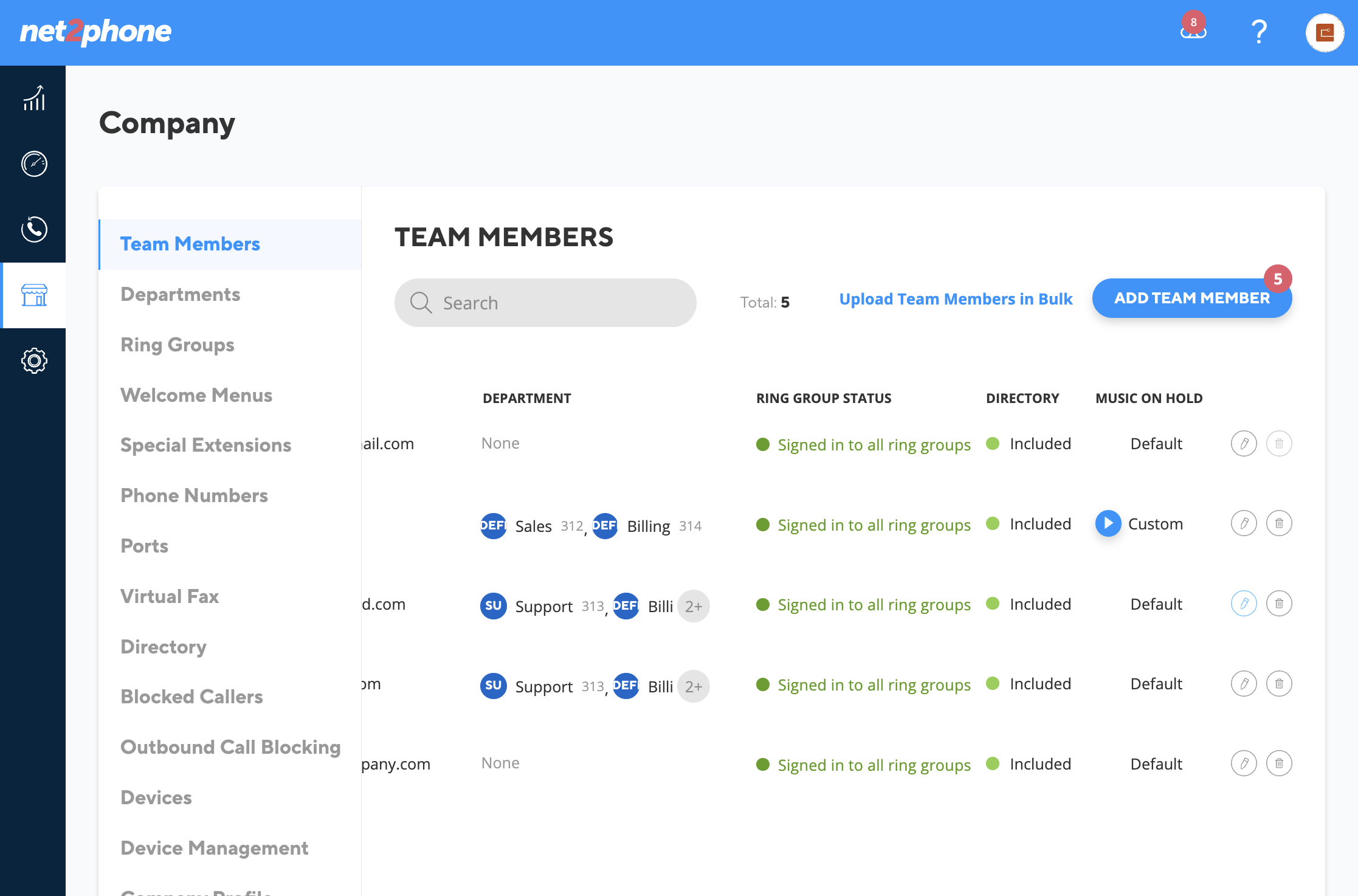1358x896 pixels.
Task: Click the highlighted blue edit pencil icon
Action: point(1244,604)
